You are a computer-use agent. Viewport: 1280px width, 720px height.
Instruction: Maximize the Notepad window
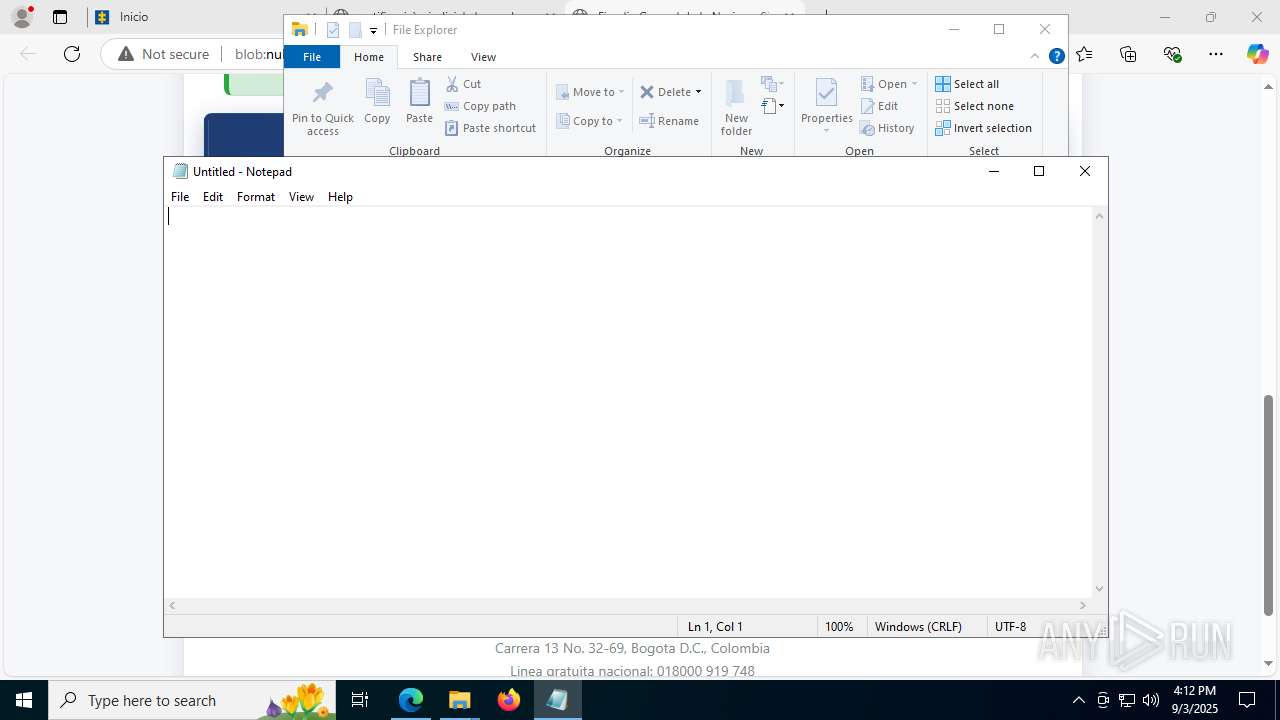[x=1039, y=171]
